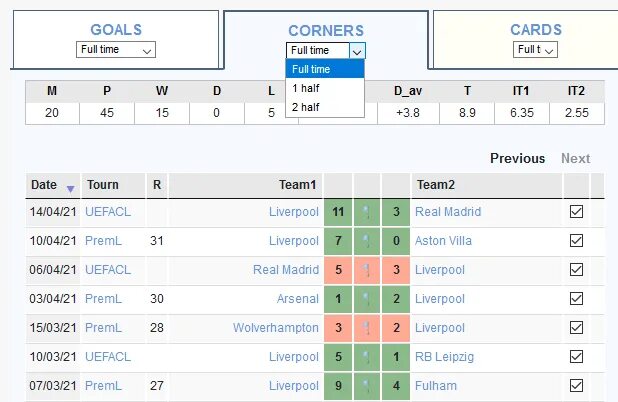Uncheck the 14/04/21 Liverpool match checkbox

[576, 212]
